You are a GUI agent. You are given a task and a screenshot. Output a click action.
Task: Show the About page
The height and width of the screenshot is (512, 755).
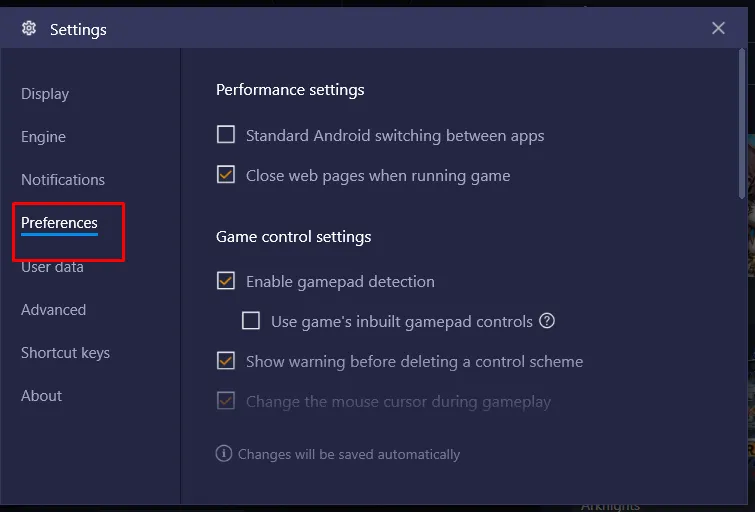pyautogui.click(x=41, y=396)
